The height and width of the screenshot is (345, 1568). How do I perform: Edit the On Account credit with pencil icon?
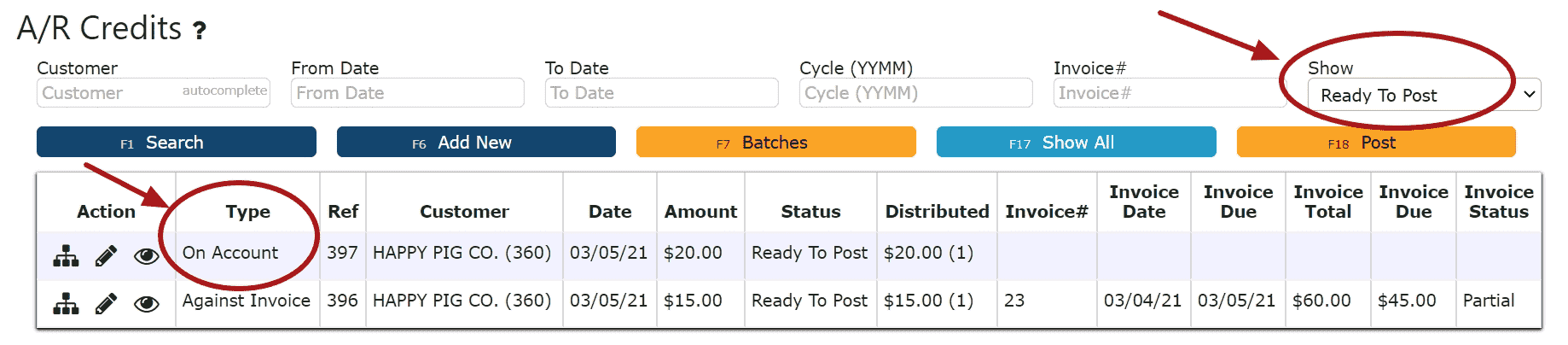click(x=106, y=255)
